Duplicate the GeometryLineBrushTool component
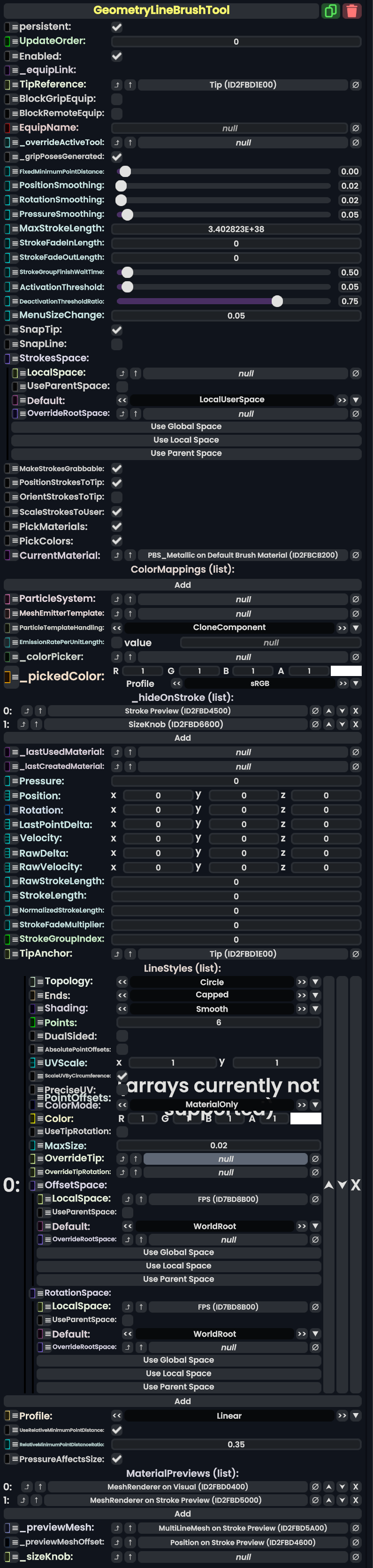The width and height of the screenshot is (373, 1568). (330, 10)
